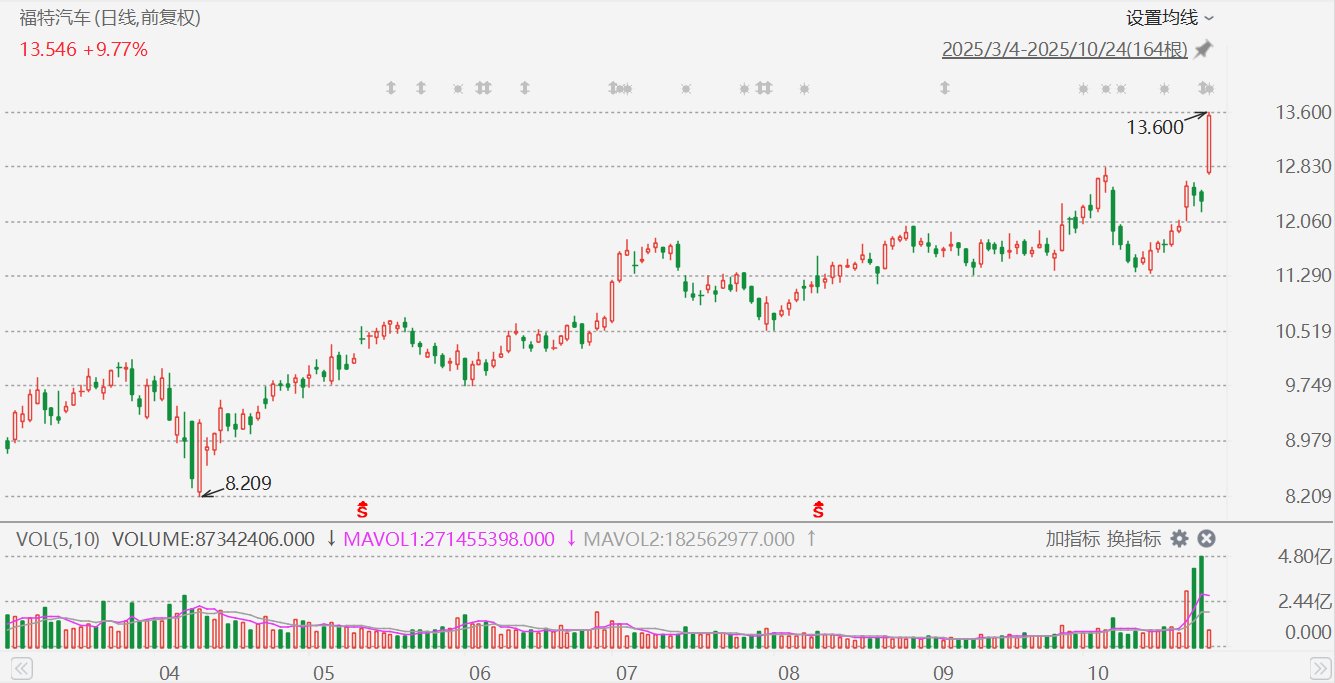Screen dimensions: 1335x683
Task: Click the red S marker near May
Action: (x=362, y=509)
